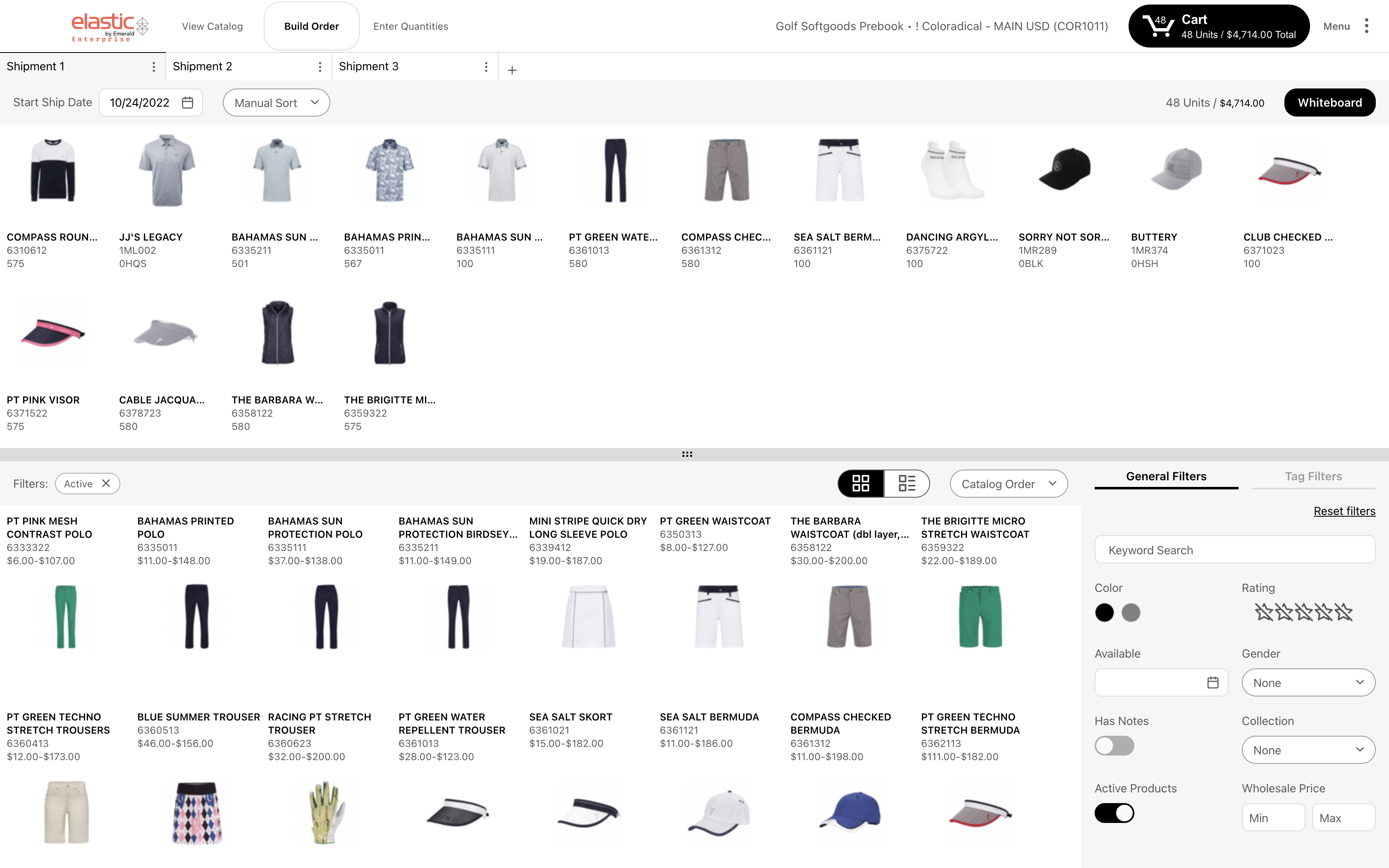The width and height of the screenshot is (1389, 868).
Task: Click the Whiteboard button
Action: 1329,102
